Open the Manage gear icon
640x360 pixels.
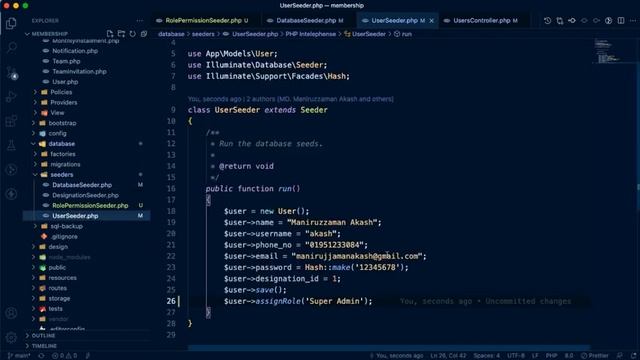(11, 338)
